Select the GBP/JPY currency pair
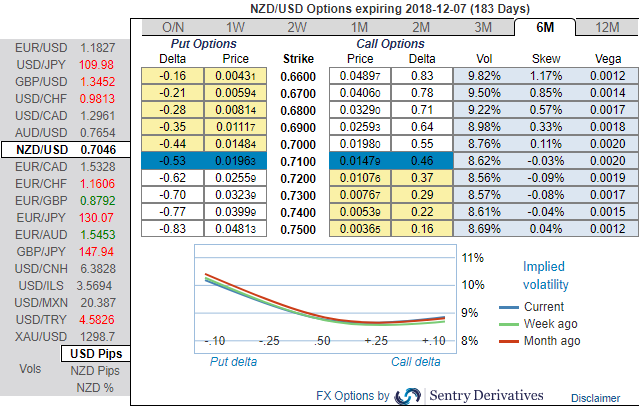The height and width of the screenshot is (406, 639). click(65, 252)
